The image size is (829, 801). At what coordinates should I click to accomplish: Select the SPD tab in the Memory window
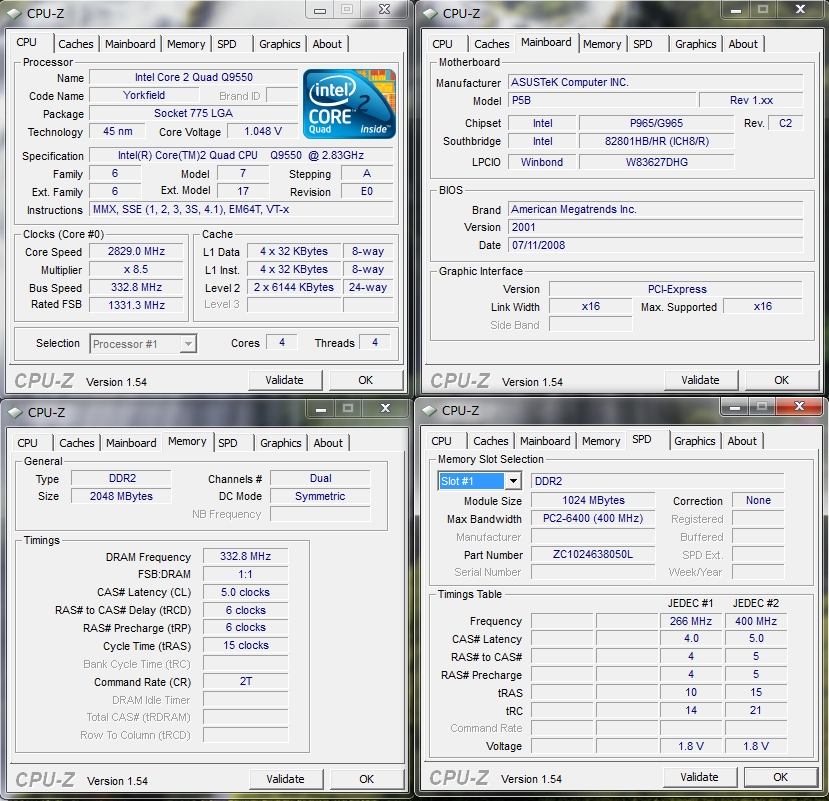pyautogui.click(x=228, y=443)
